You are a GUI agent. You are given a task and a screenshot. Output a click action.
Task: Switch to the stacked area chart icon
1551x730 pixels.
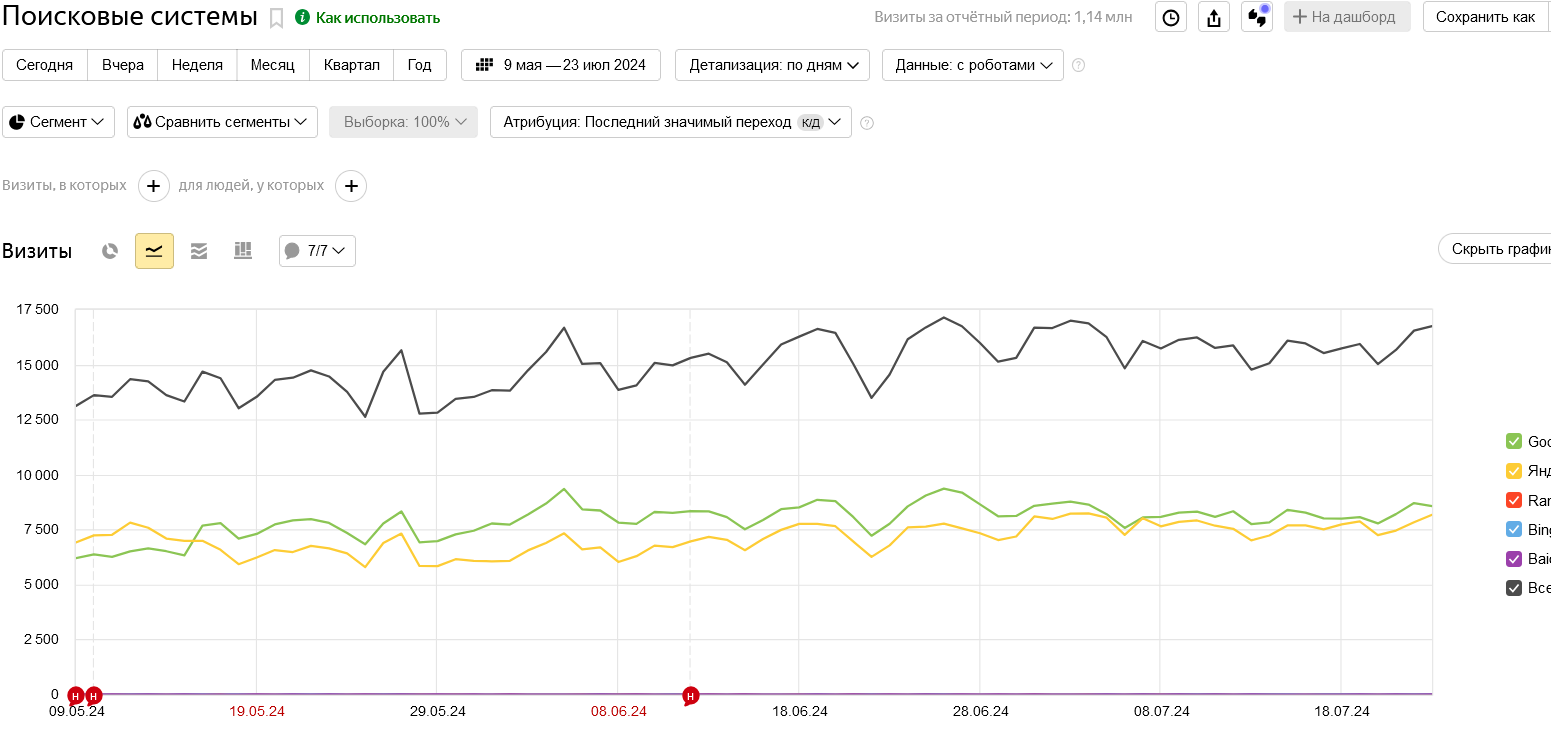tap(199, 251)
